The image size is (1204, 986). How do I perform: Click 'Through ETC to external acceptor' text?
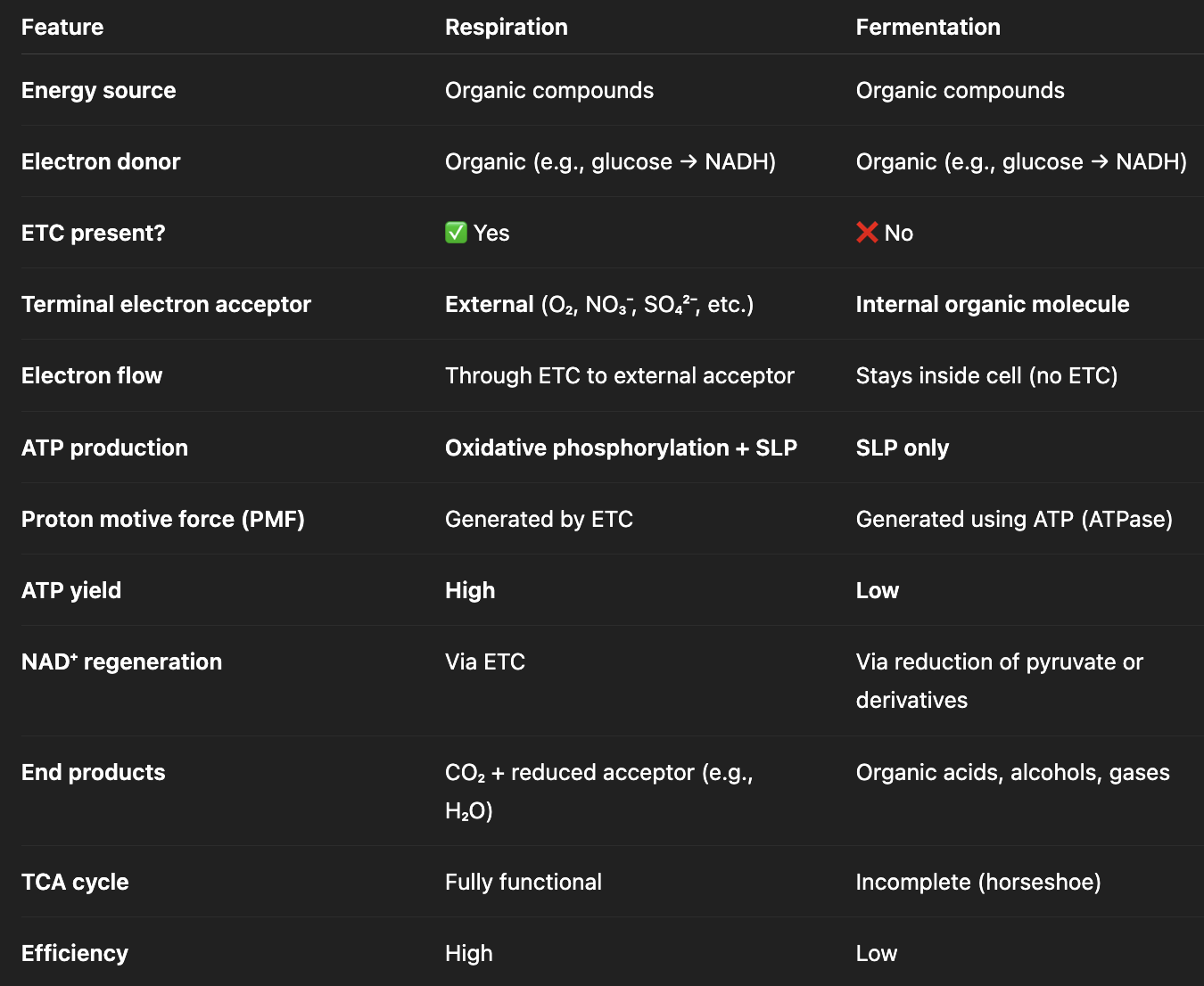pyautogui.click(x=619, y=375)
